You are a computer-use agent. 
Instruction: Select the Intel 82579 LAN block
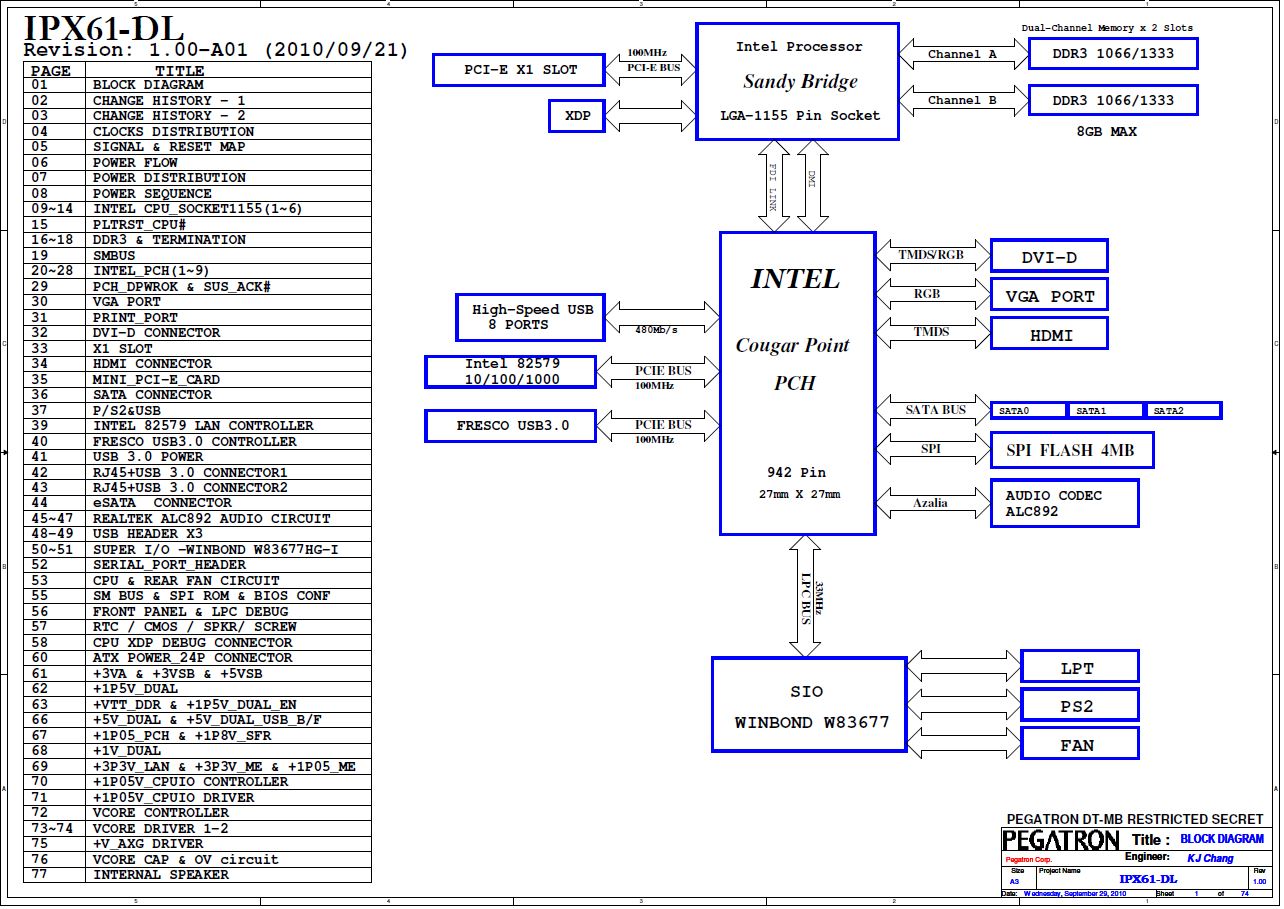point(511,371)
